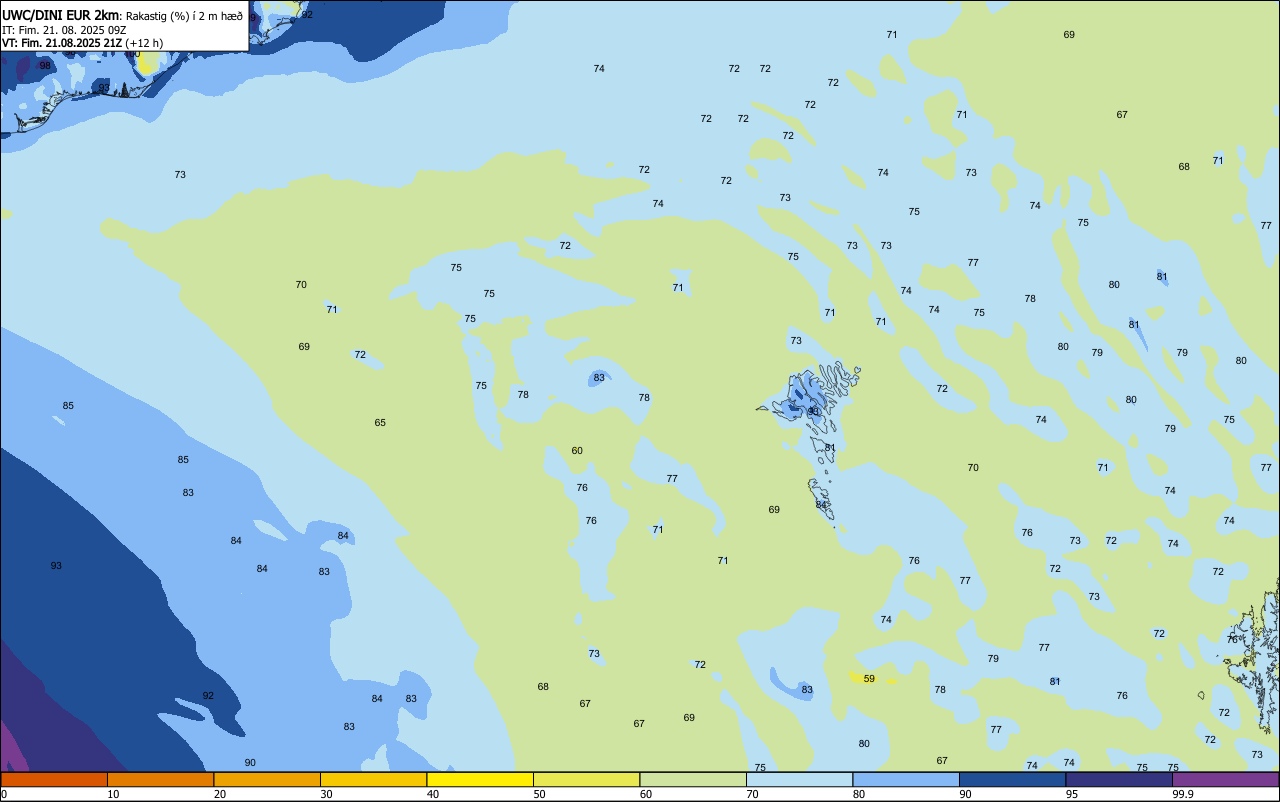The width and height of the screenshot is (1280, 802).
Task: Click the 30–40 golden legend swatch
Action: point(373,779)
